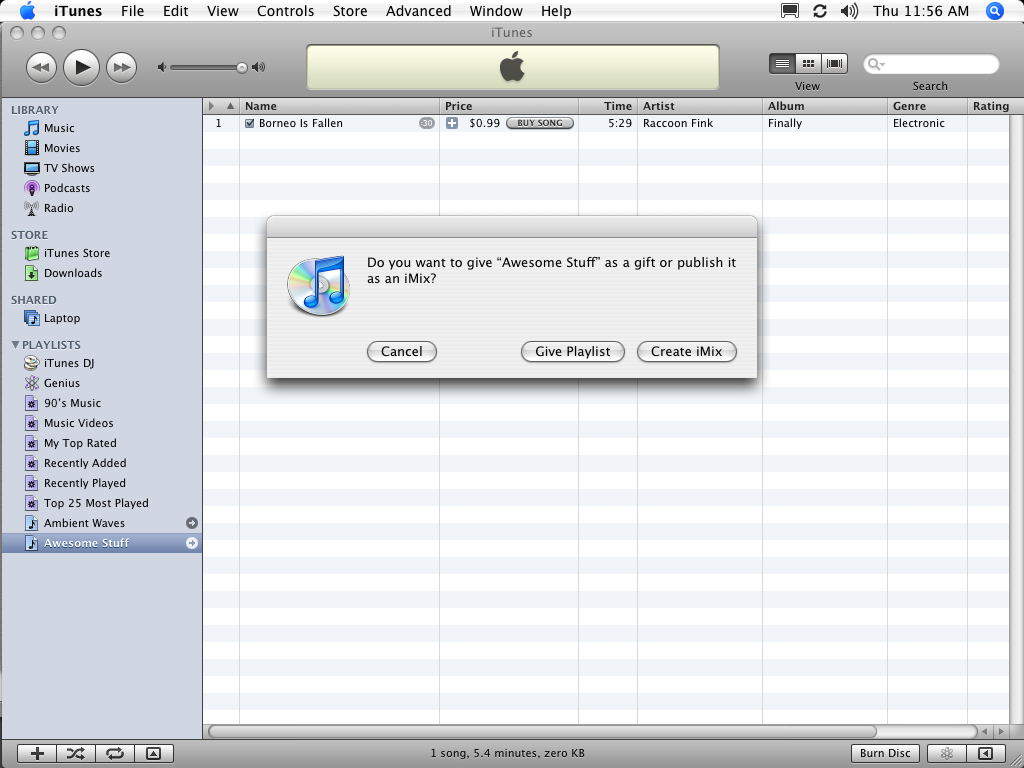Open the Advanced menu
The image size is (1024, 768).
tap(419, 11)
